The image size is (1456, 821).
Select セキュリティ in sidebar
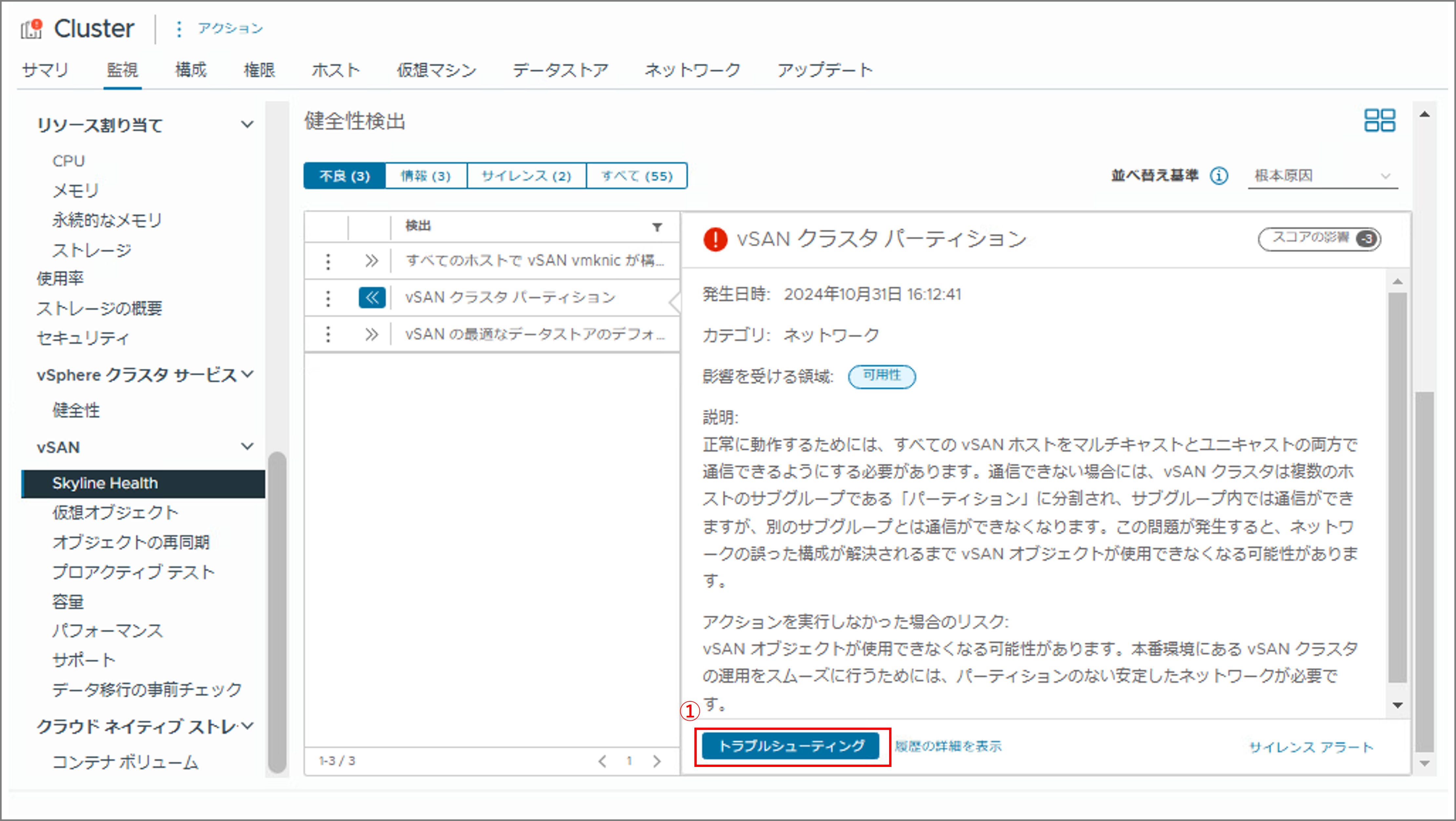coord(83,338)
